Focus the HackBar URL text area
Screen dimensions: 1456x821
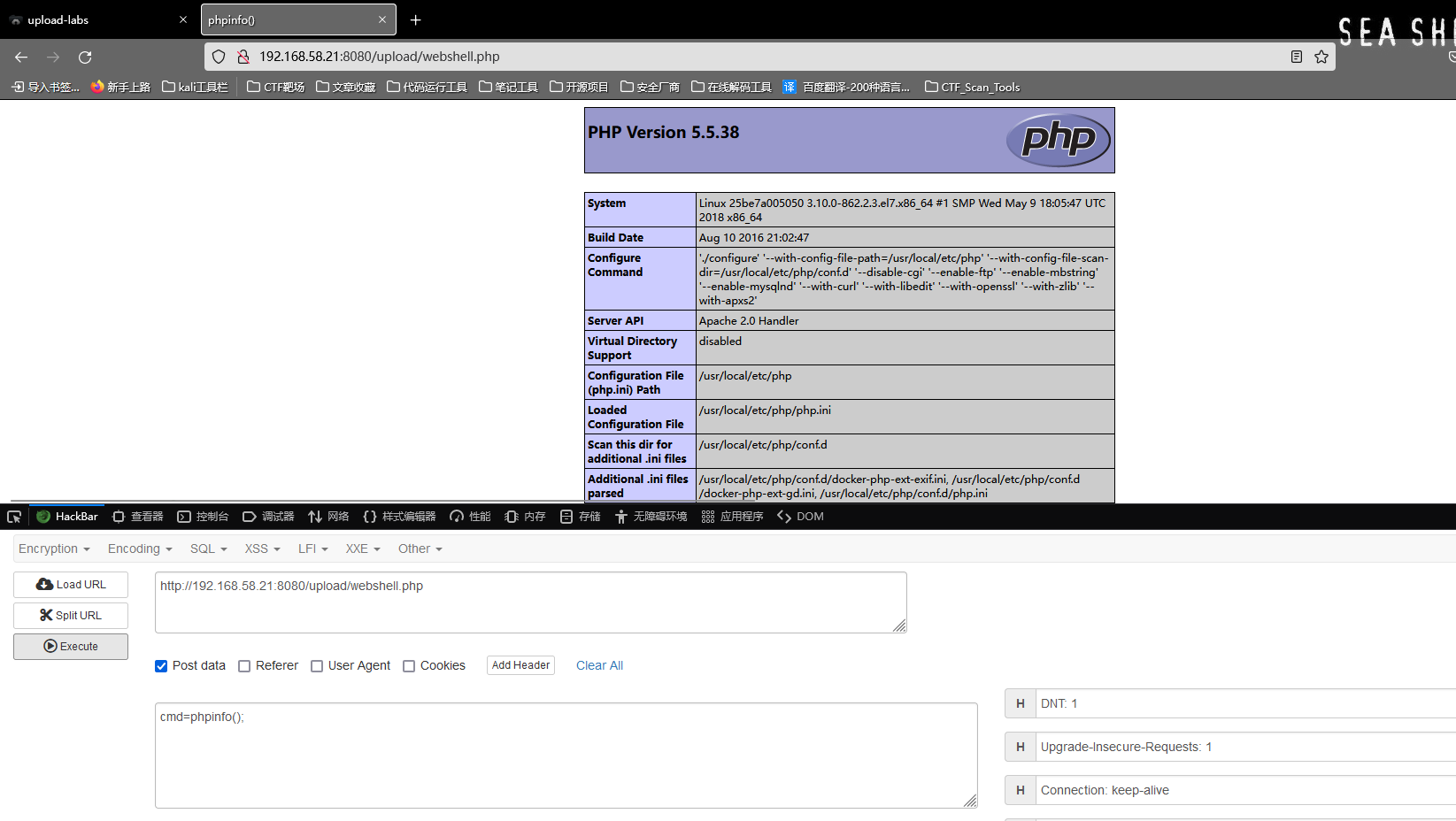[x=531, y=602]
